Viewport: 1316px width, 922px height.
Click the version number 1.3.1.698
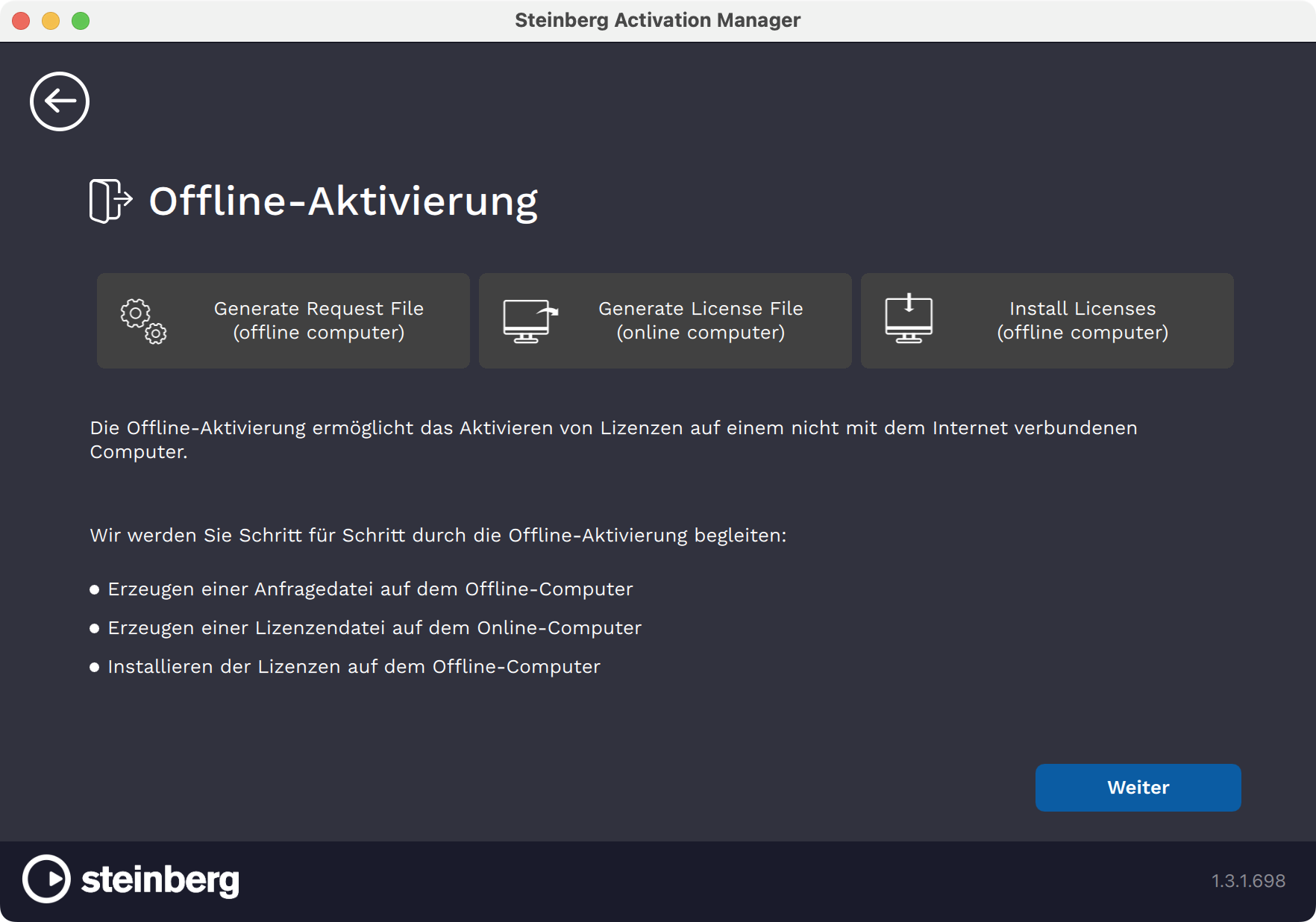coord(1249,881)
